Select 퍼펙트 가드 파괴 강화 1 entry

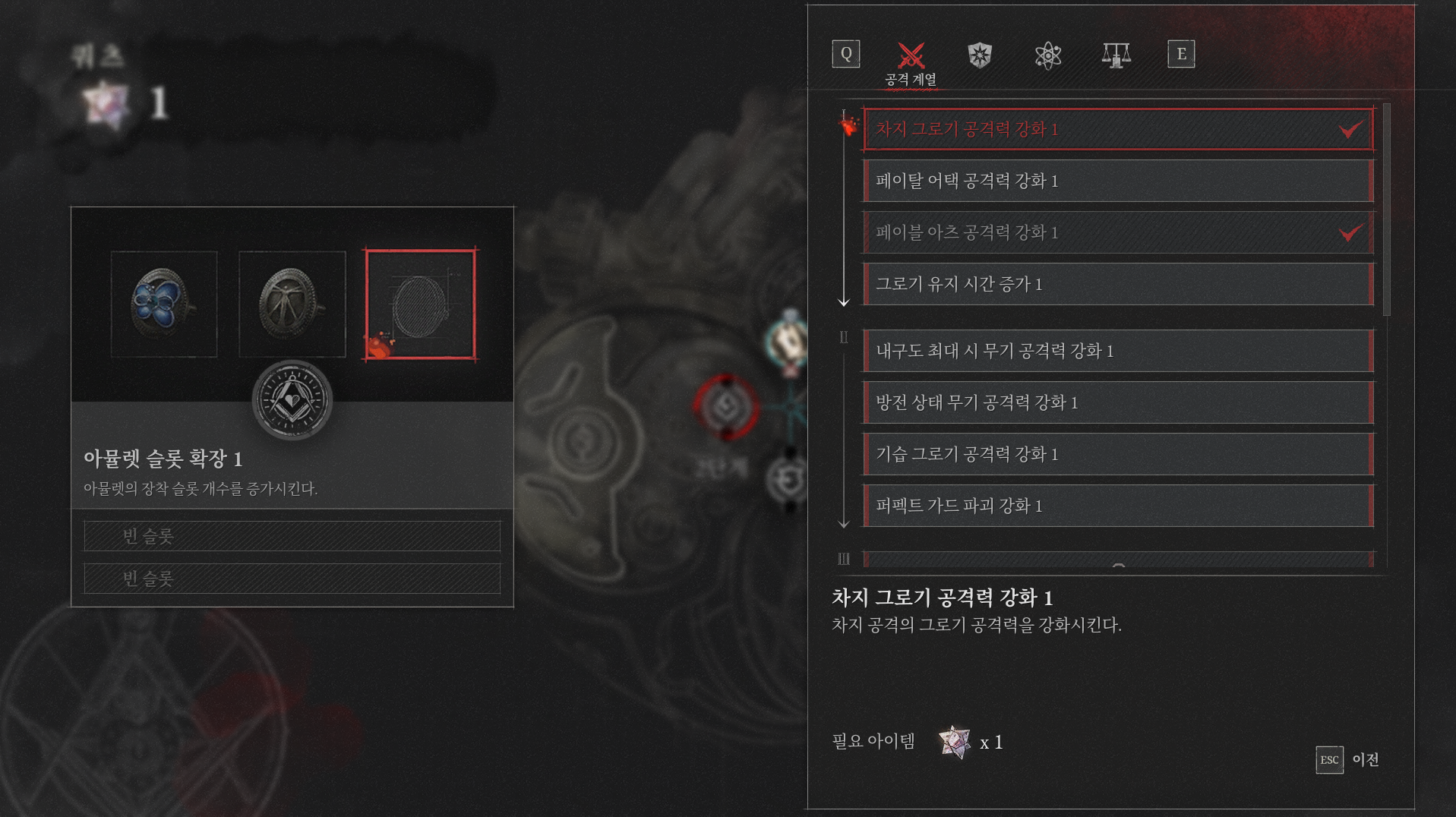(x=1118, y=506)
